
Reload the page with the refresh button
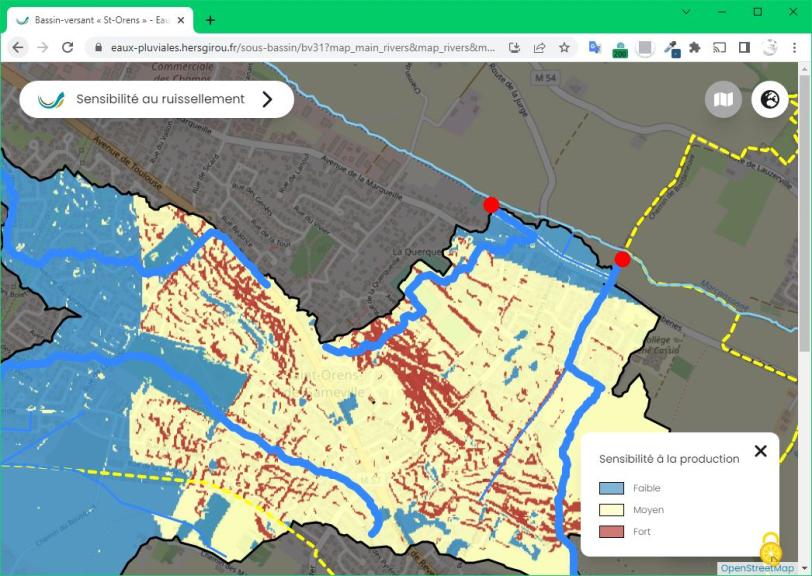(68, 47)
